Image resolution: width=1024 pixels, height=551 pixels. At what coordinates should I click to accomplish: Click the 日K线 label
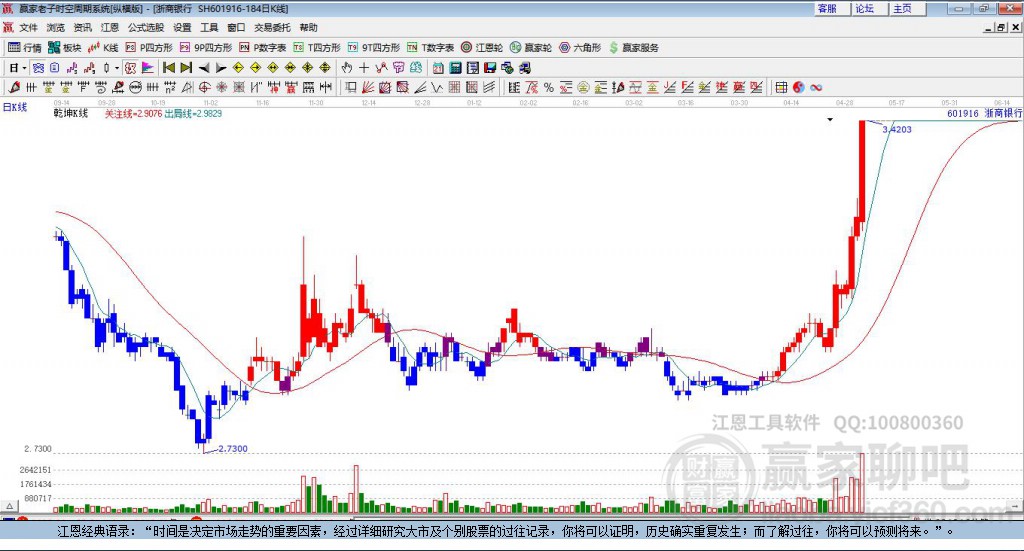(15, 107)
